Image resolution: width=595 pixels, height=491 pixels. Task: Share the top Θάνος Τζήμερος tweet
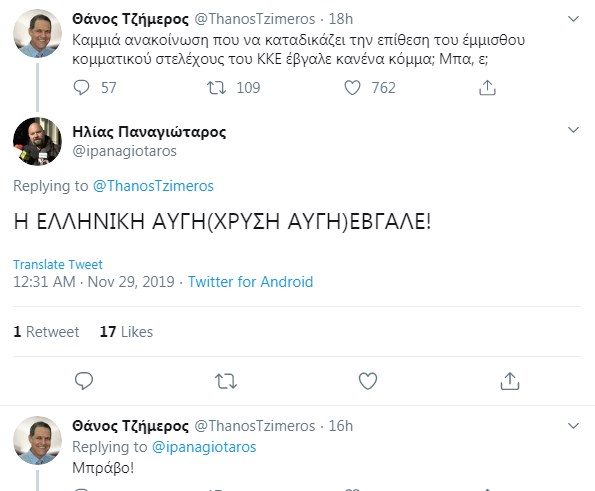coord(487,88)
